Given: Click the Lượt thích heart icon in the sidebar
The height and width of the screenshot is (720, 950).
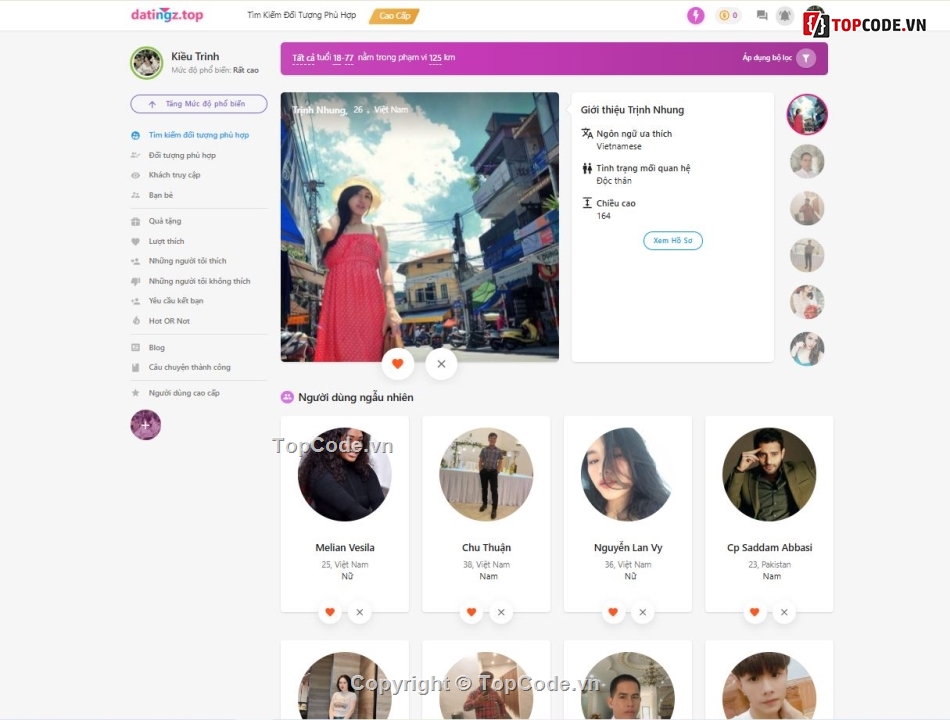Looking at the screenshot, I should click(136, 241).
